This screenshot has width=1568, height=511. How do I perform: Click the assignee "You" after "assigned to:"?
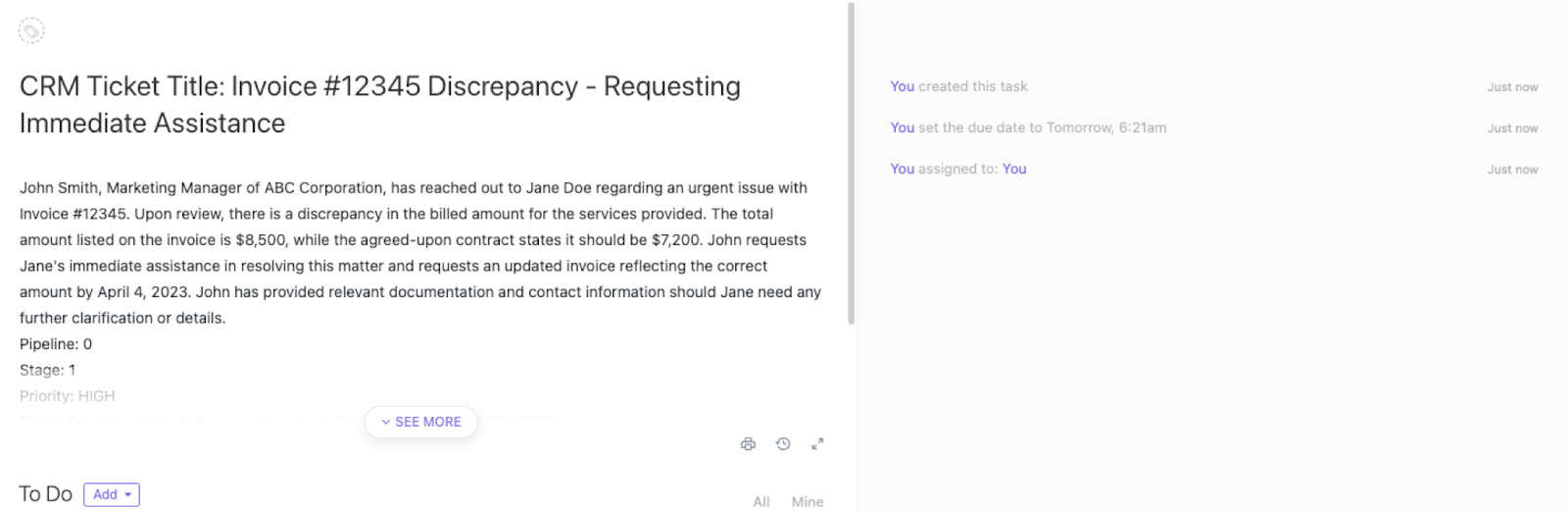[x=1014, y=169]
